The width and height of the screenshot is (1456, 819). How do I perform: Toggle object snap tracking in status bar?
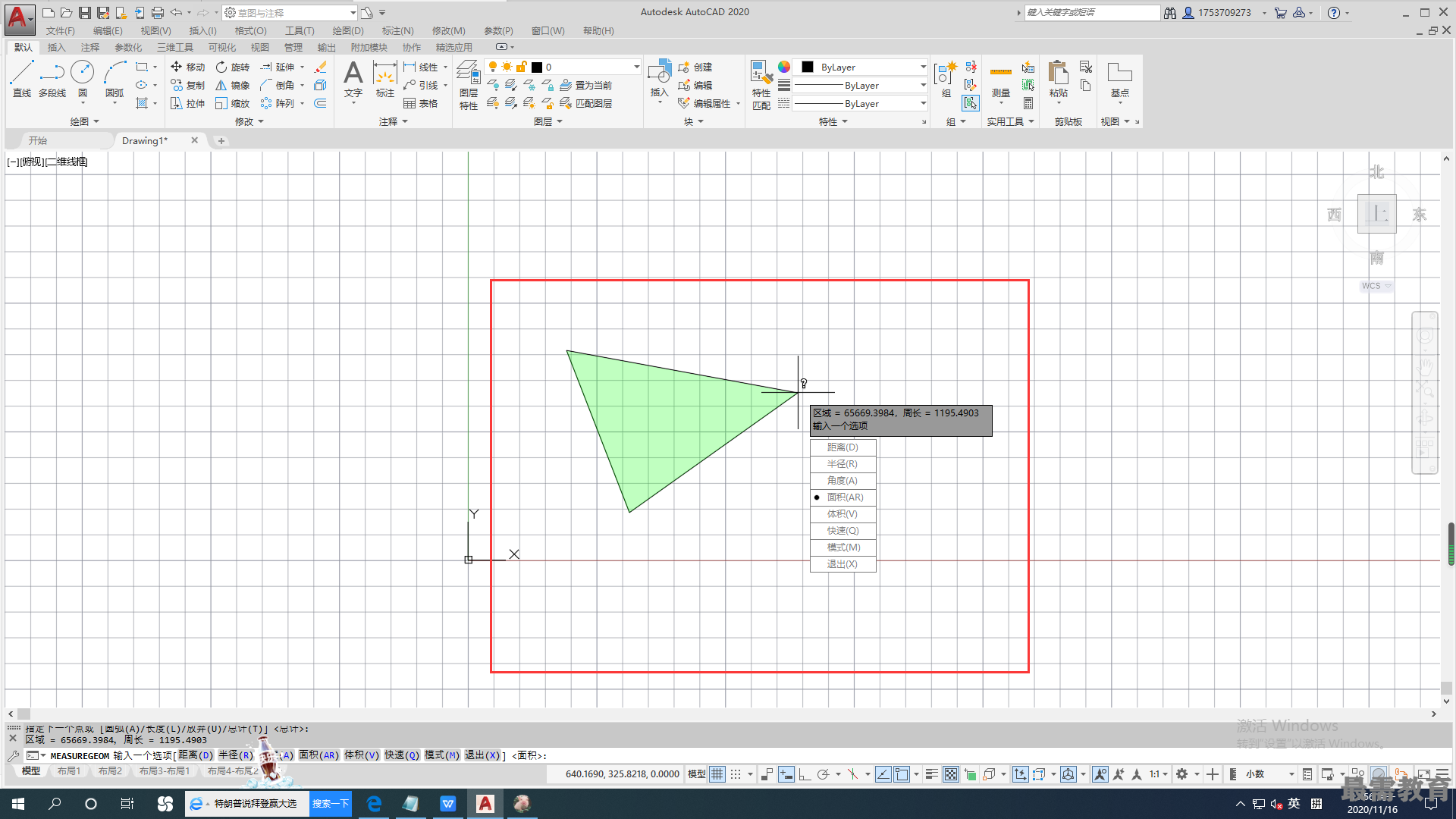point(883,774)
